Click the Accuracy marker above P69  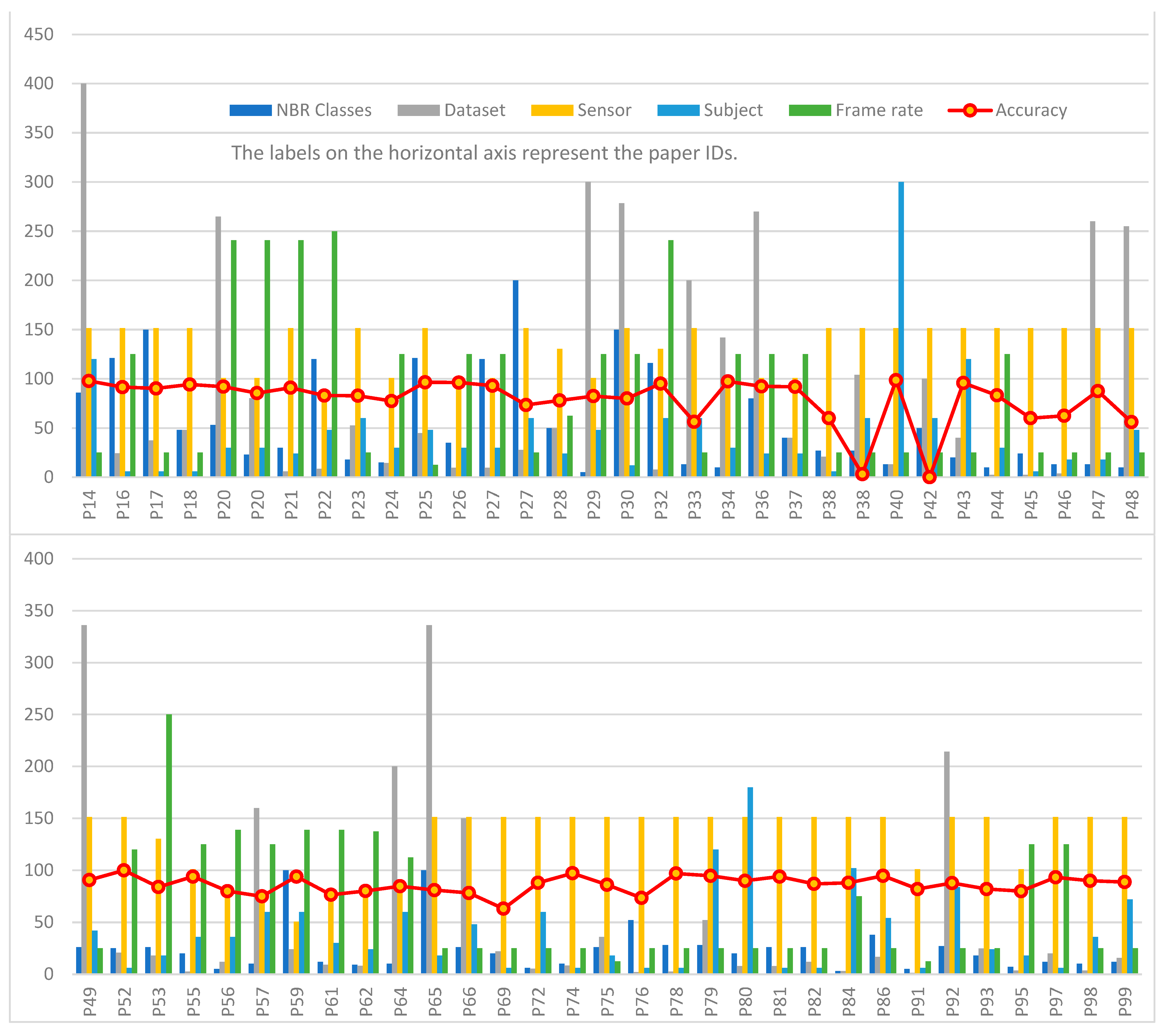tap(503, 908)
